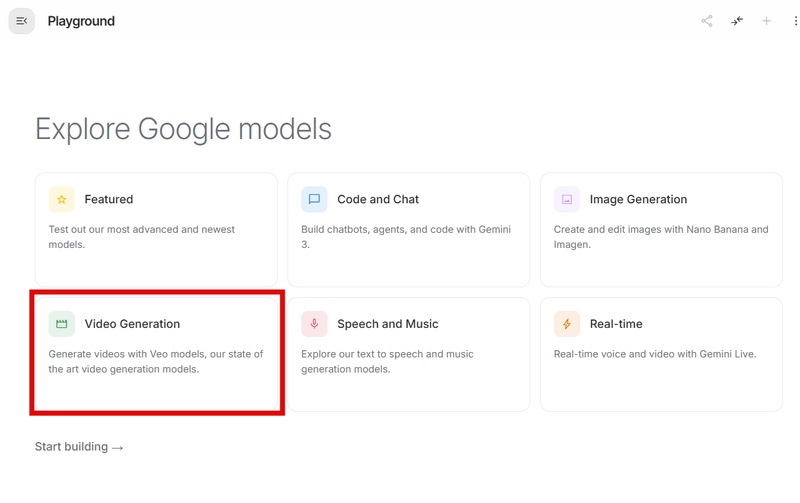Viewport: 800px width, 503px height.
Task: Click the green clapperboard video icon
Action: (x=62, y=324)
